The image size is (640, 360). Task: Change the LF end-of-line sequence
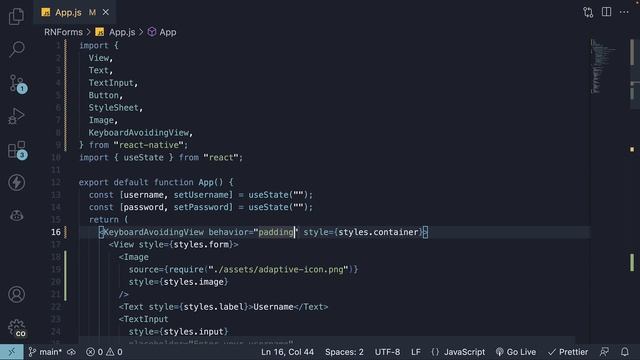point(416,352)
